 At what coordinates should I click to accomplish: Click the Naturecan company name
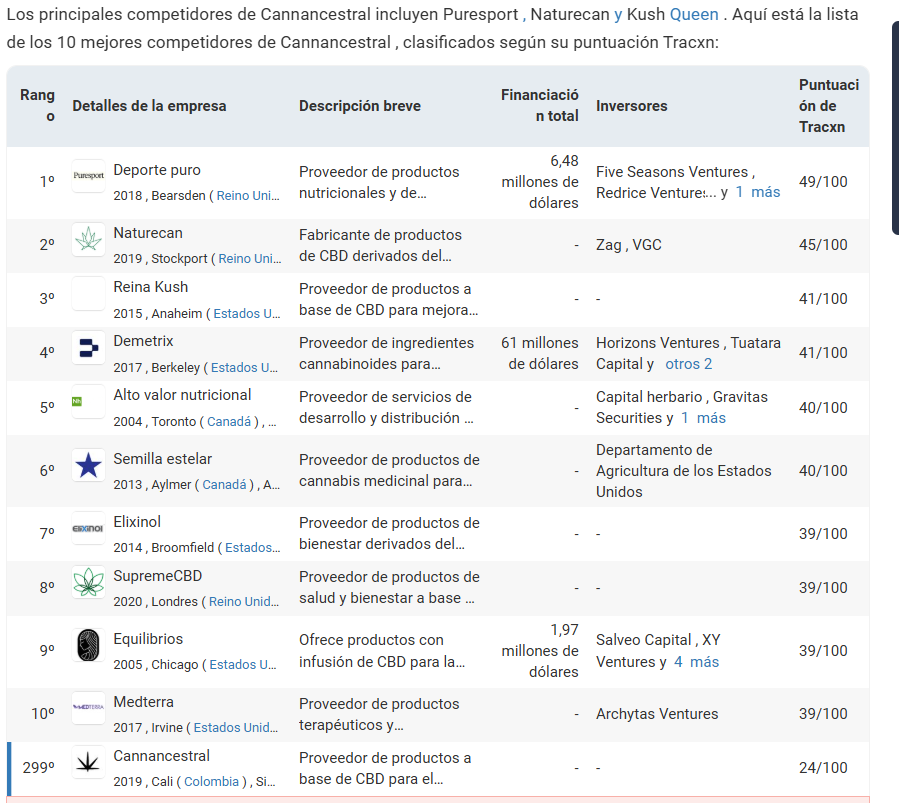(148, 233)
